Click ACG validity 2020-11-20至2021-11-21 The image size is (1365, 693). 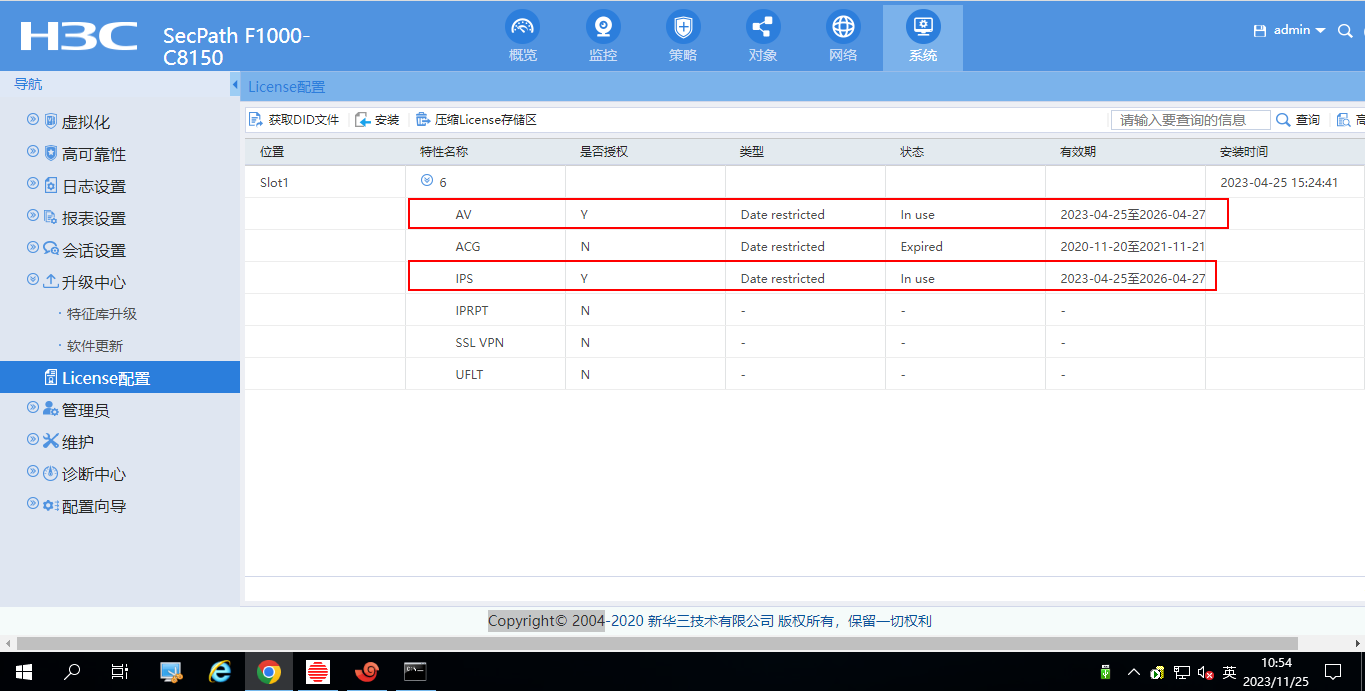pos(1133,246)
